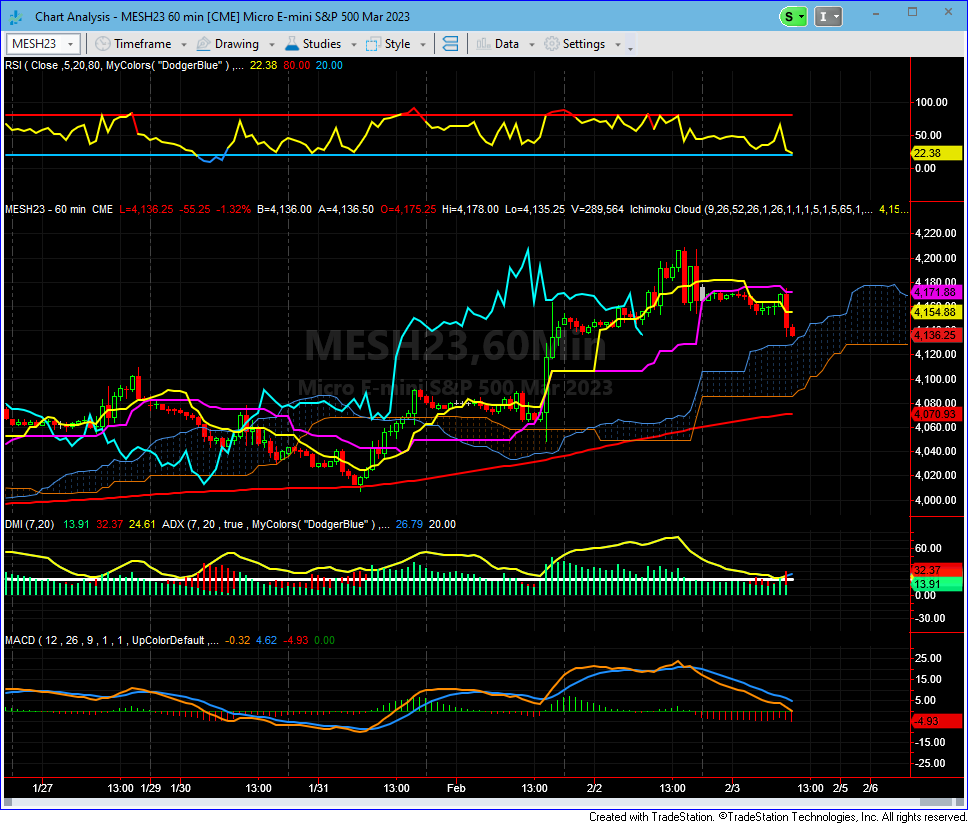Click the 2/6 date label on time axis
Viewport: 968px width, 823px height.
click(x=870, y=788)
